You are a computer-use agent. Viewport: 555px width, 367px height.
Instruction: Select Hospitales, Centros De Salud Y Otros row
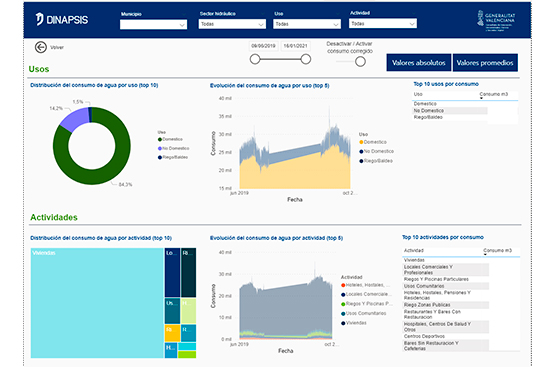tap(461, 327)
